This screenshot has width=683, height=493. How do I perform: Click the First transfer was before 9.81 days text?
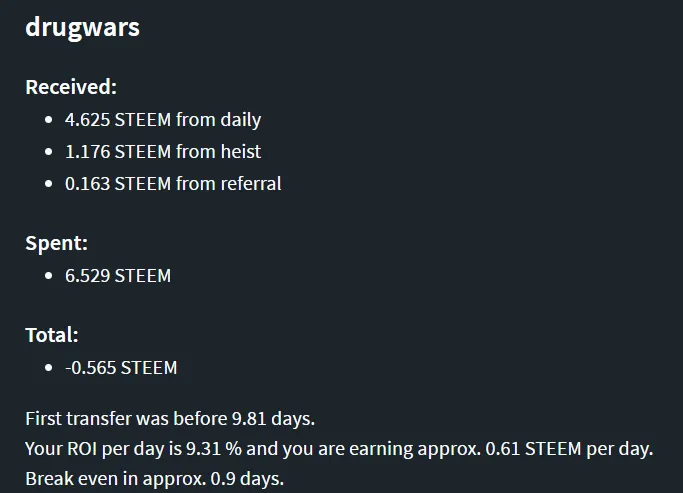click(x=170, y=419)
